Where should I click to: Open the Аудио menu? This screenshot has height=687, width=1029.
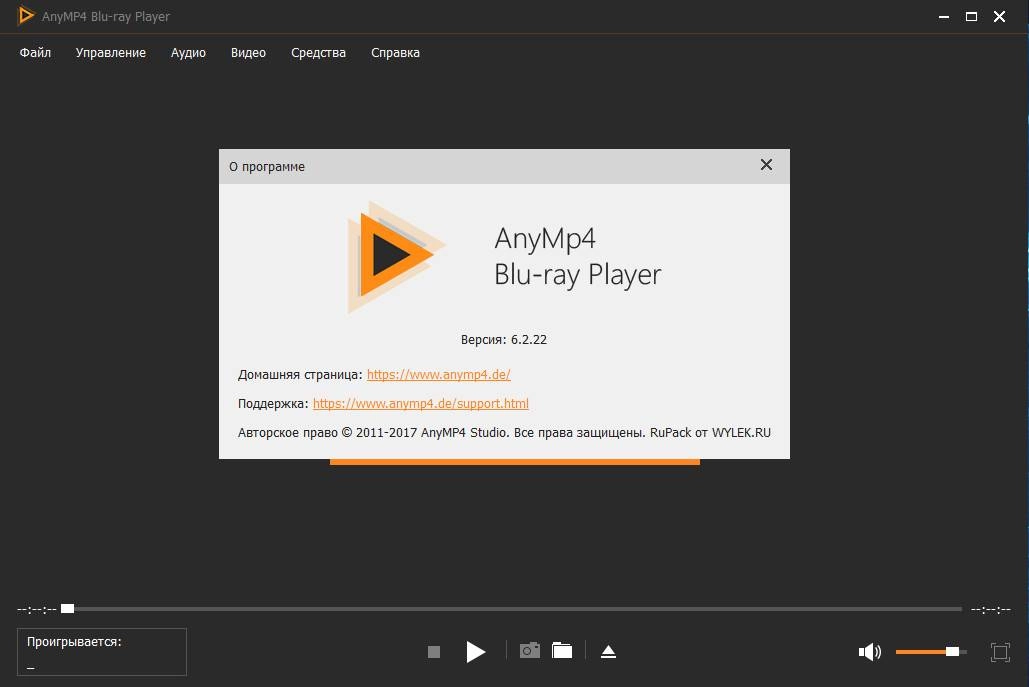(188, 52)
